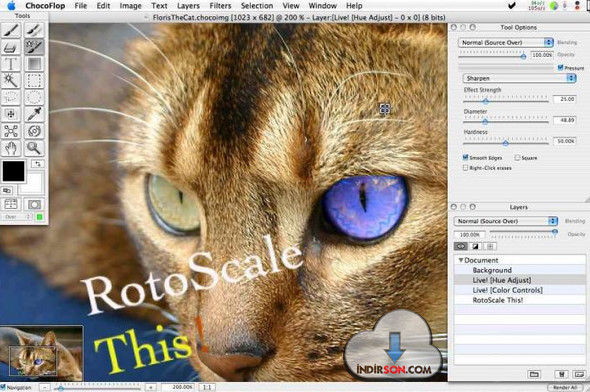Screen dimensions: 590x392
Task: Adjust the Hardness slider
Action: click(x=505, y=143)
